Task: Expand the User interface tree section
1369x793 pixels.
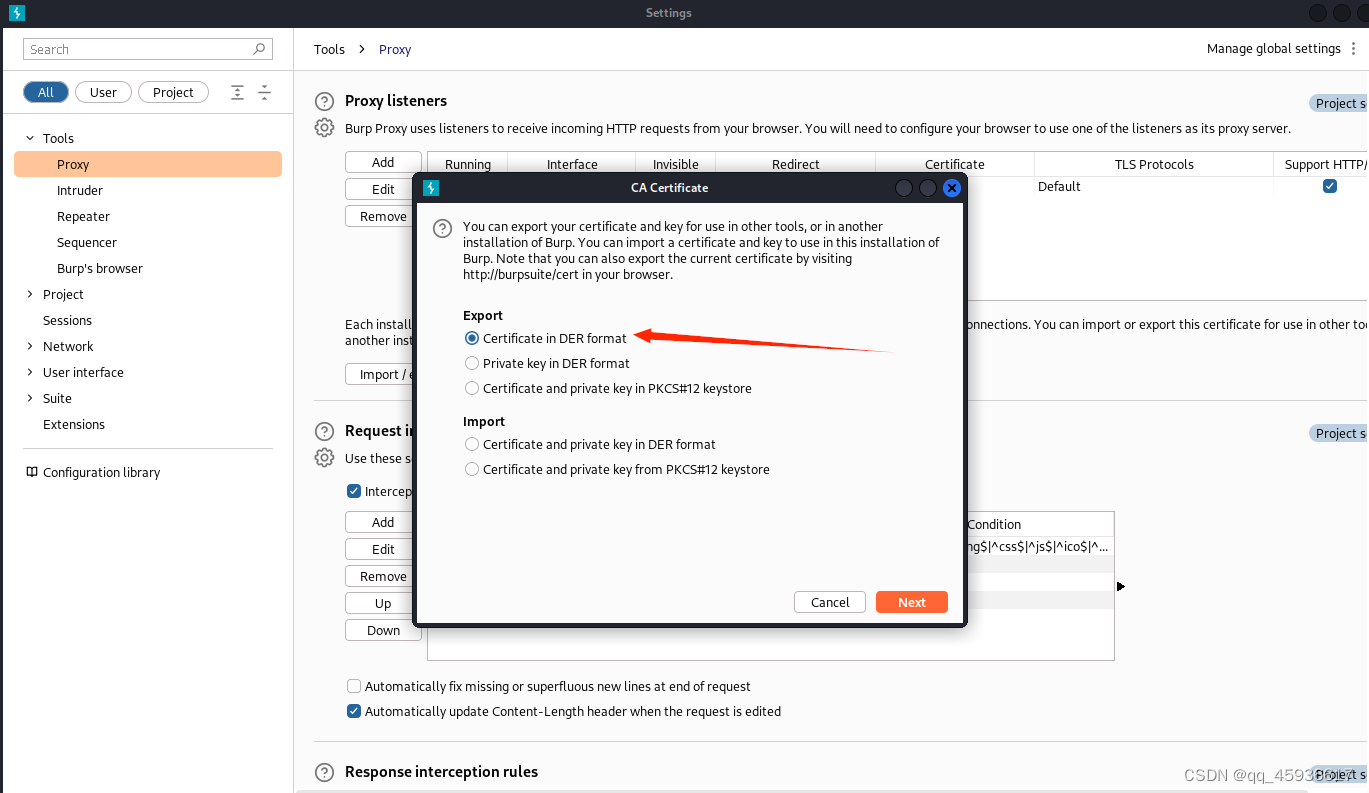Action: 30,372
